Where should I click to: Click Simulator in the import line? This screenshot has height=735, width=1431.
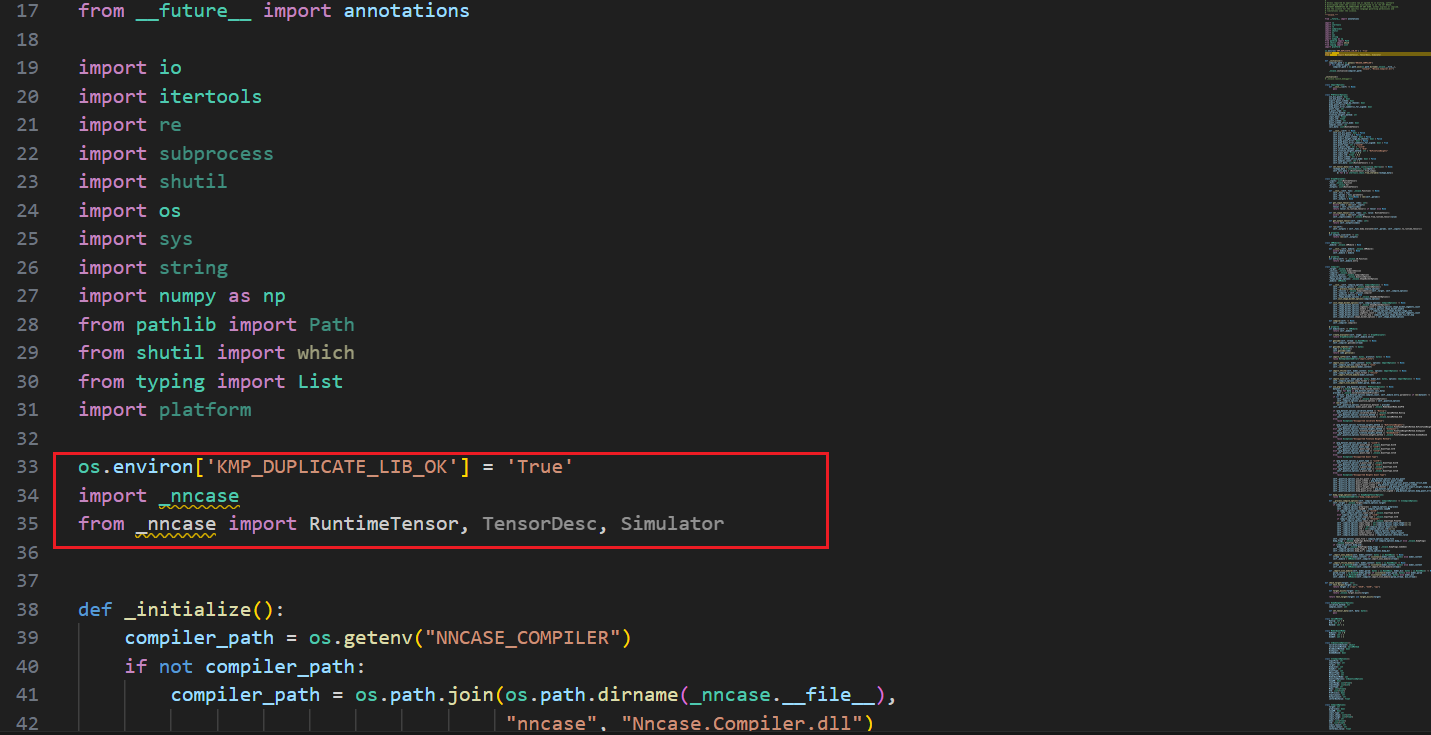tap(672, 524)
